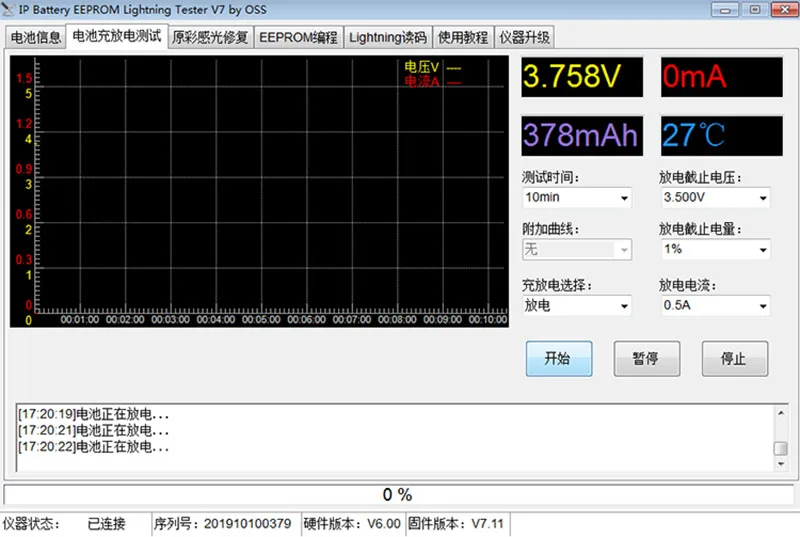Click the 3.758V voltage readout
This screenshot has height=537, width=800.
[582, 76]
